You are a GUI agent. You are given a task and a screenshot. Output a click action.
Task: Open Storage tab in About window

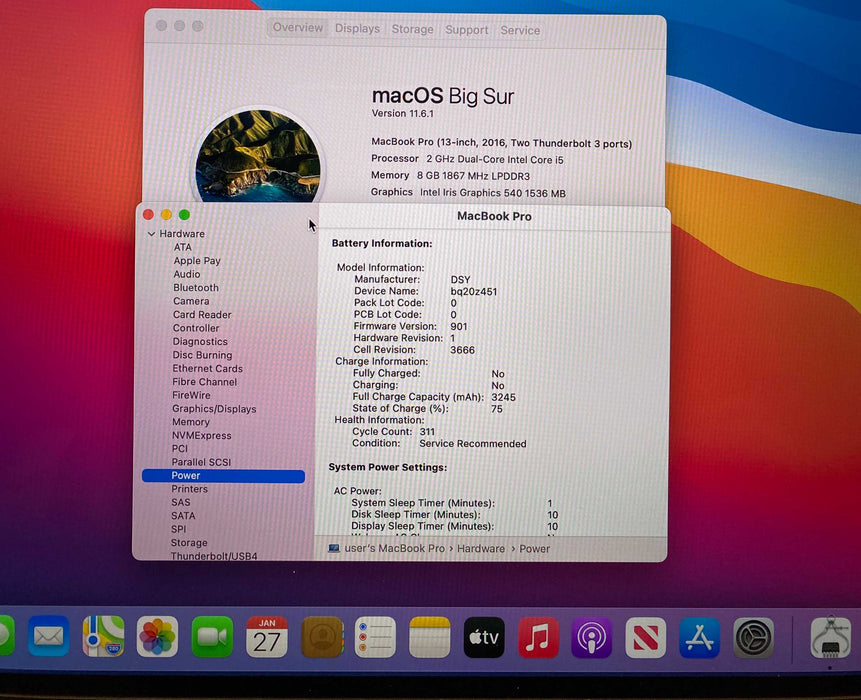[412, 29]
